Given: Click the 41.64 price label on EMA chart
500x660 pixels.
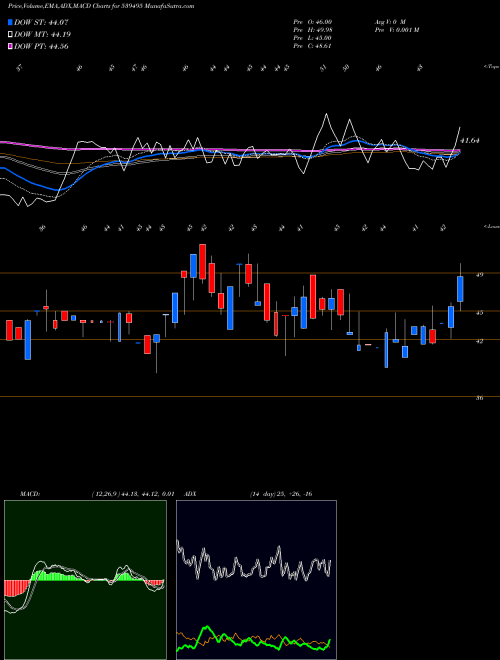Looking at the screenshot, I should [x=470, y=141].
